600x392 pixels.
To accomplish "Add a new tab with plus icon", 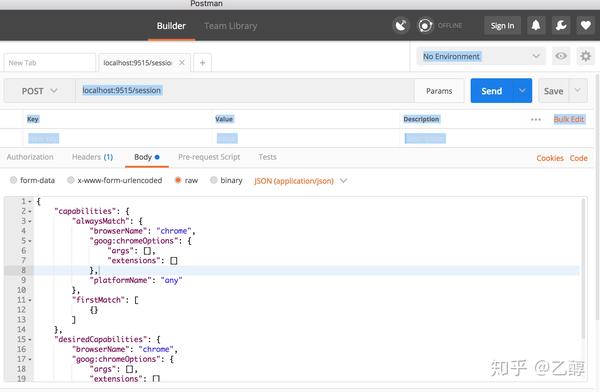I will [202, 63].
